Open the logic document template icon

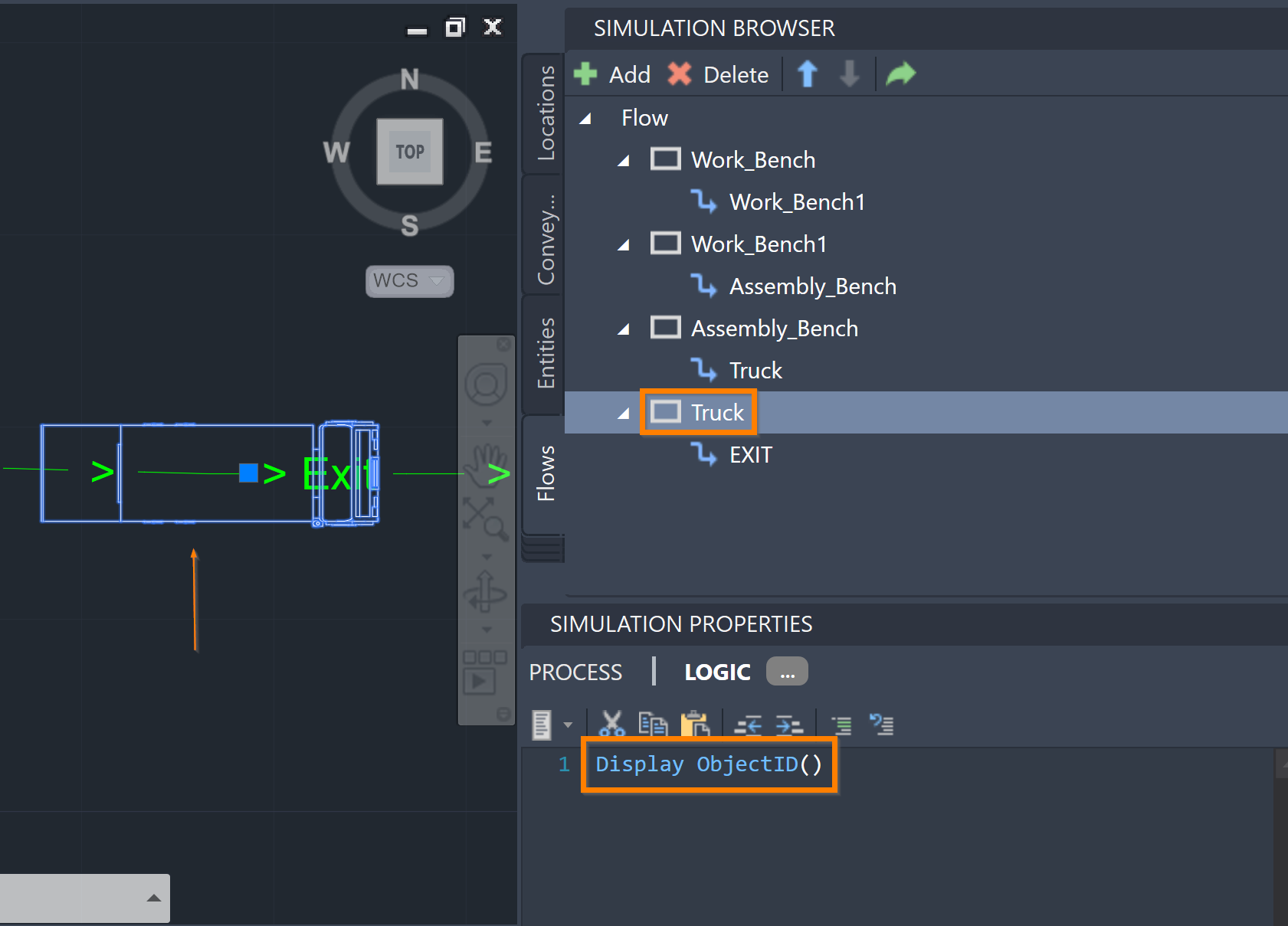(542, 725)
